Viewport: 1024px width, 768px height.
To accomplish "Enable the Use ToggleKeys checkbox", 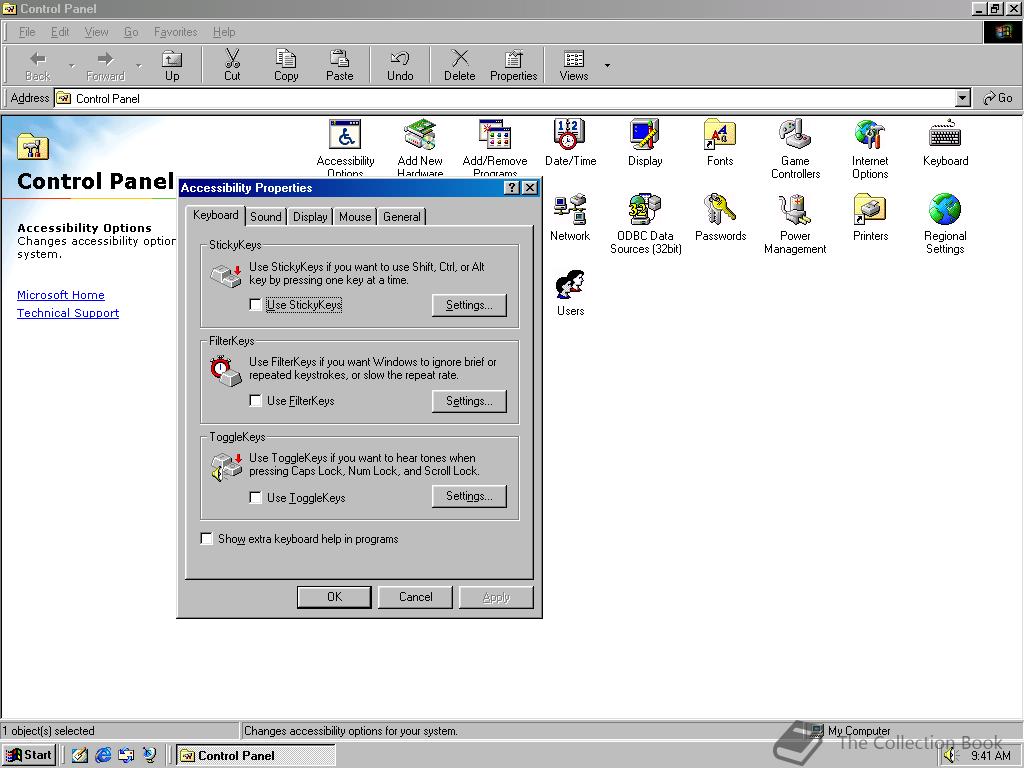I will [255, 497].
